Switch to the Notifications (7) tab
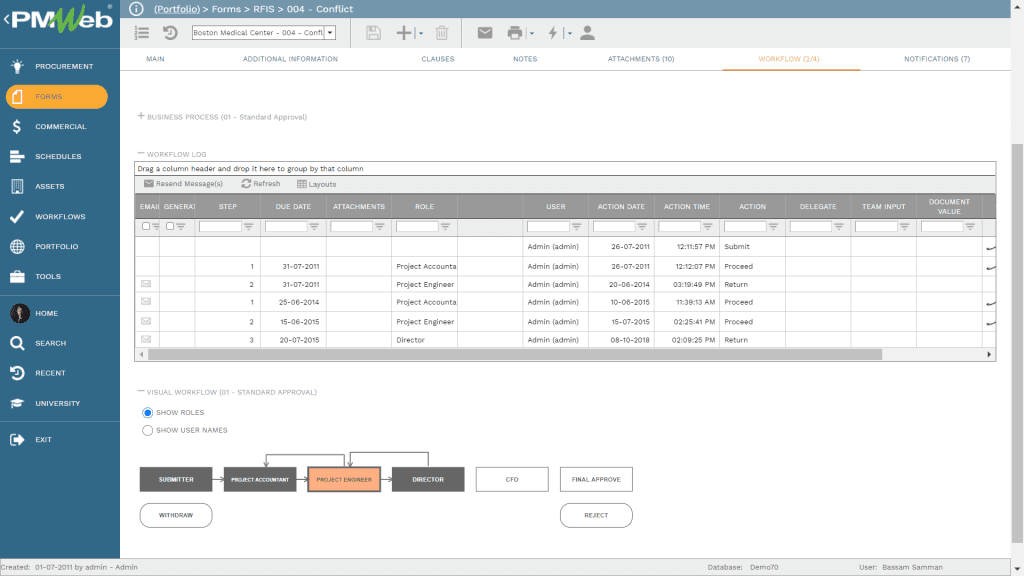The image size is (1024, 576). click(x=937, y=59)
